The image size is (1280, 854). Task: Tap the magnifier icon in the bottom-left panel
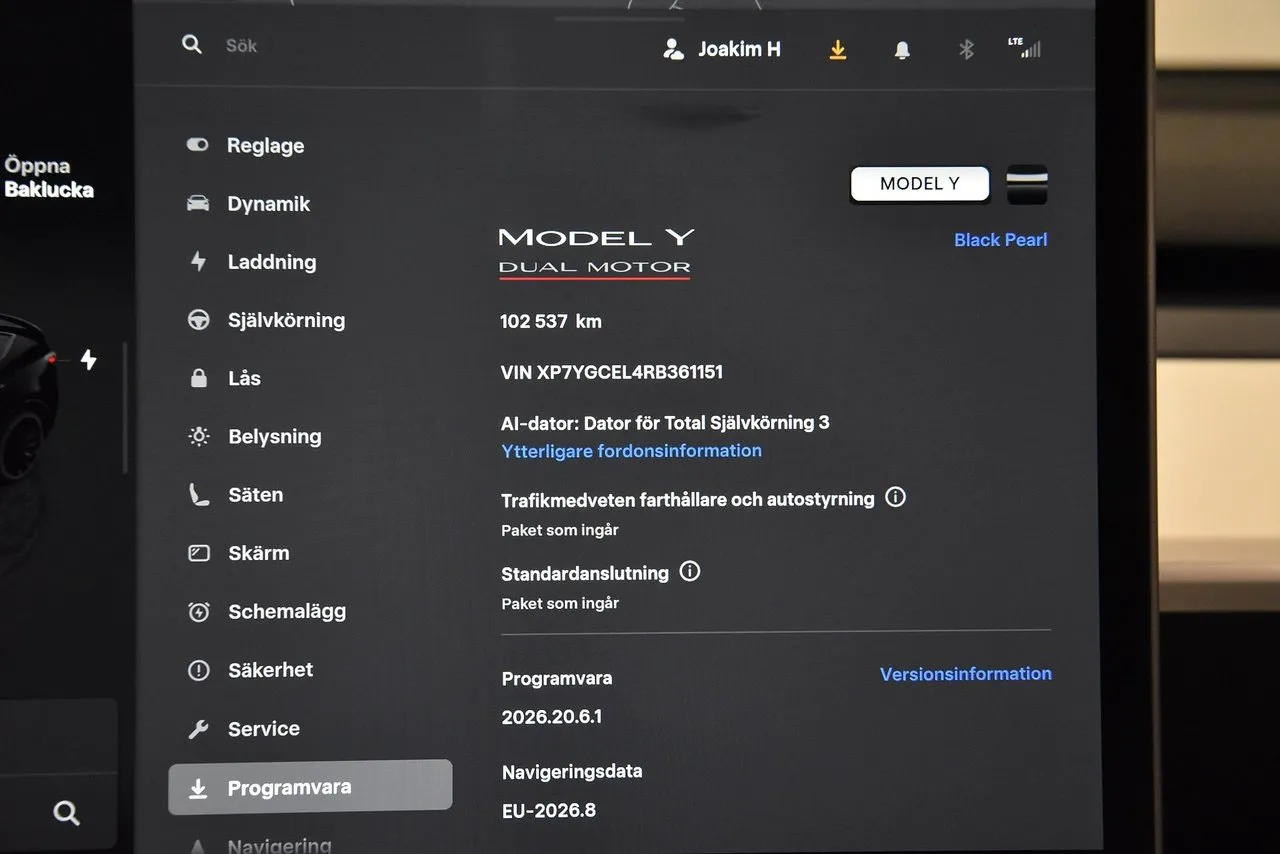[66, 813]
